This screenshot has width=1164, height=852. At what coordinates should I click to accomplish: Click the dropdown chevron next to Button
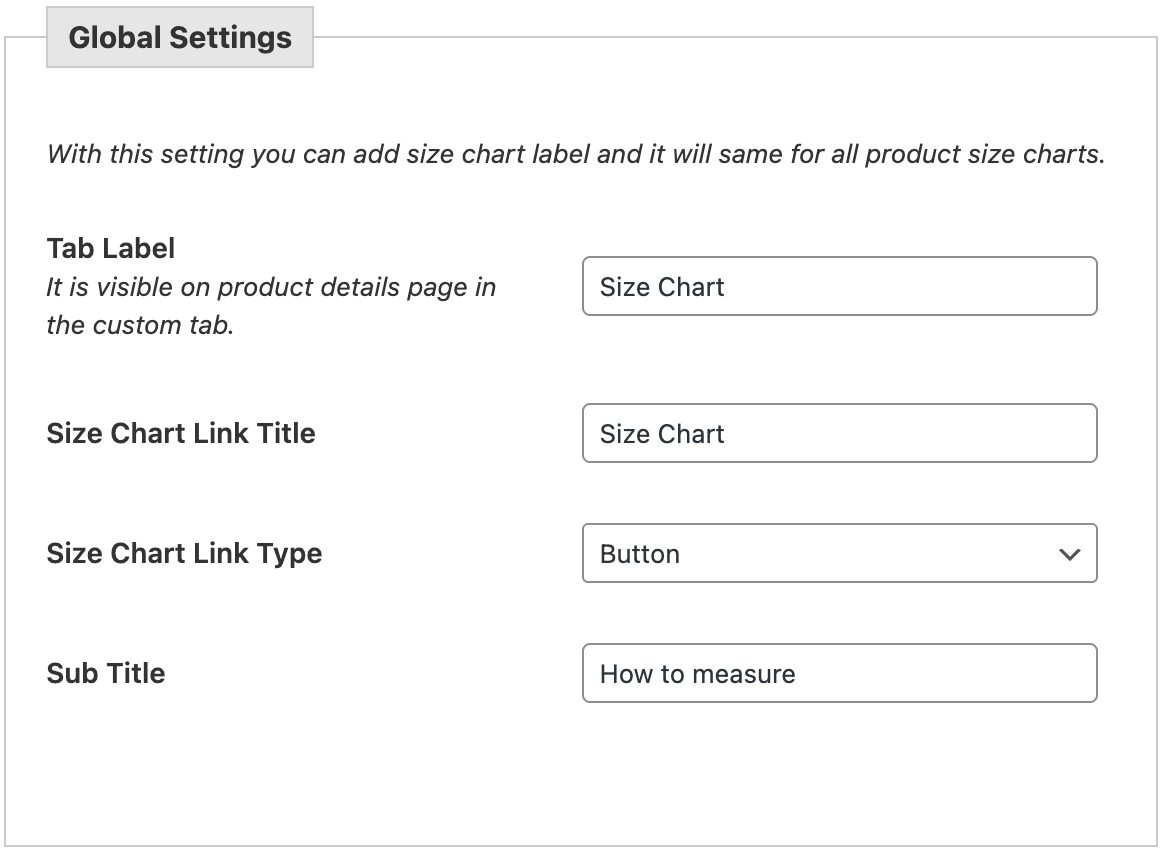pyautogui.click(x=1068, y=553)
